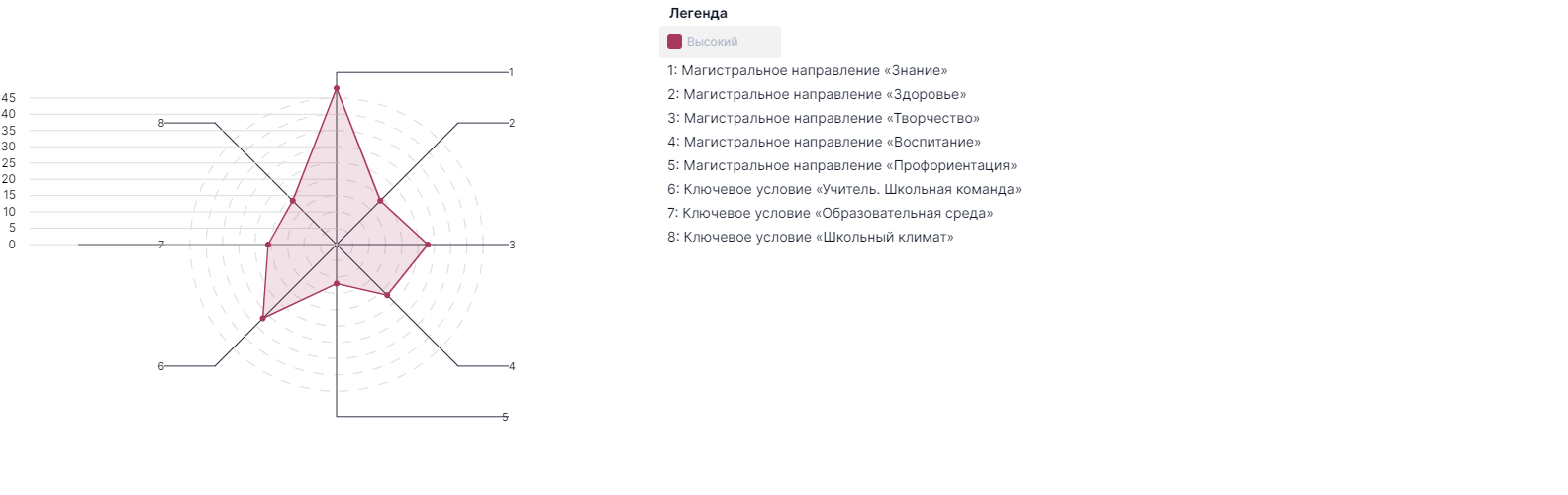Select legend entry «Школьный климат»
Viewport: 1568px width, 495px height.
[811, 238]
